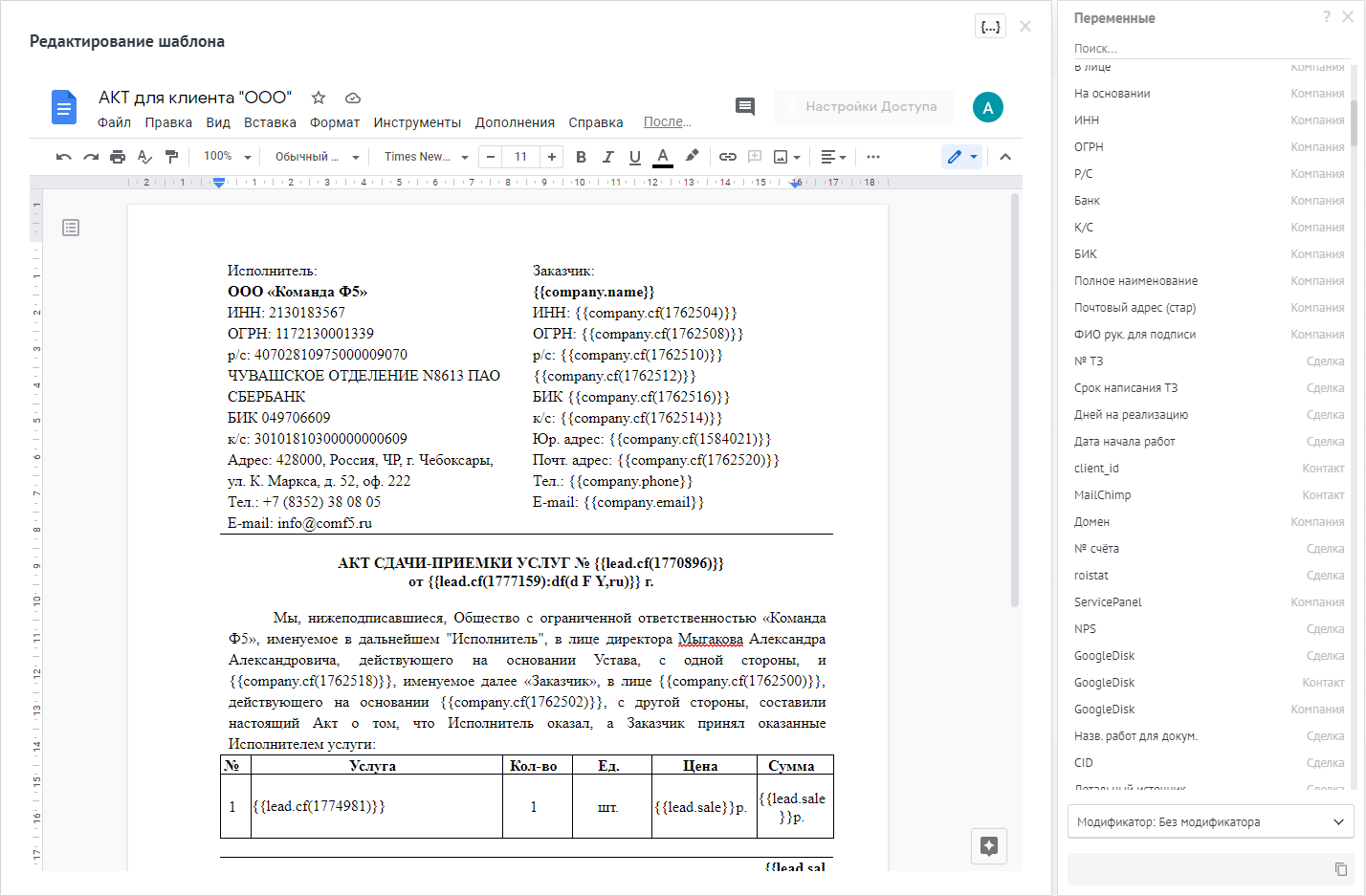
Task: Open the Файл menu
Action: [114, 122]
